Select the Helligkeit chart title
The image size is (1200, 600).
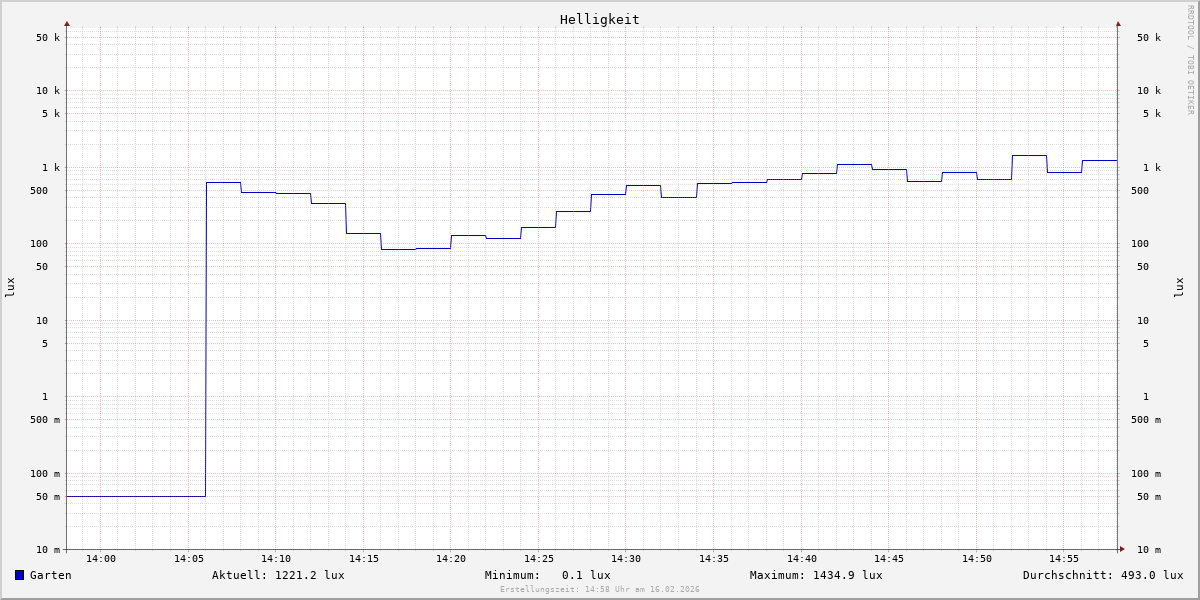click(x=599, y=19)
